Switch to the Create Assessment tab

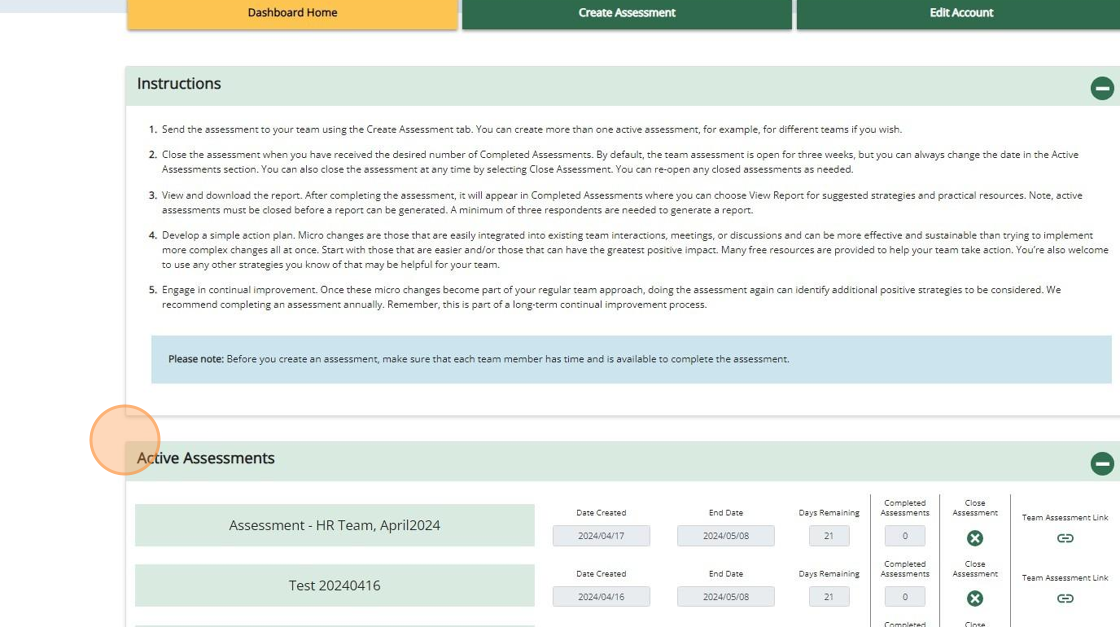coord(626,13)
